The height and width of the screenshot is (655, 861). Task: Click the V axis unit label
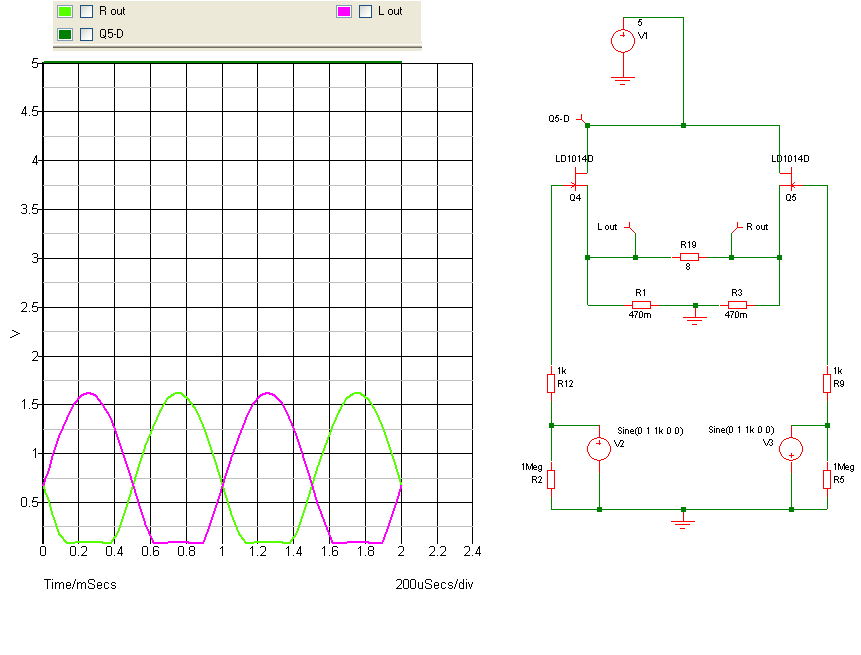click(x=15, y=334)
